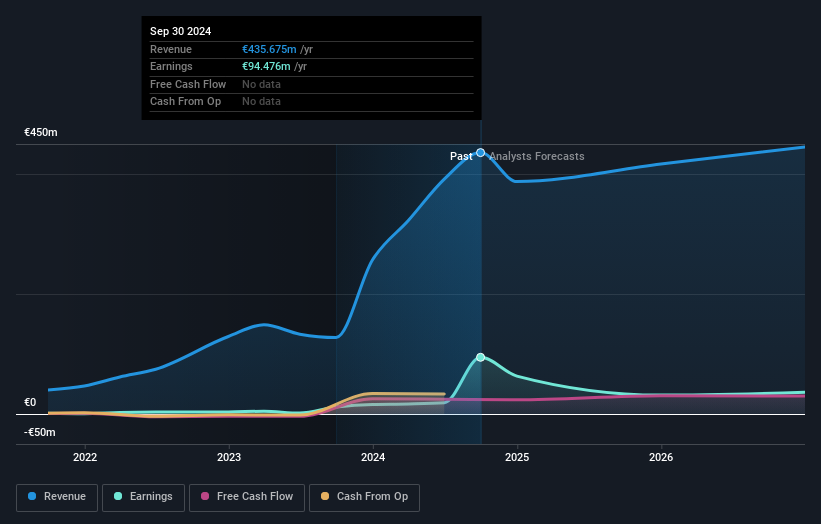Toggle the Revenue legend button
Screen dimensions: 821x524
[57, 497]
